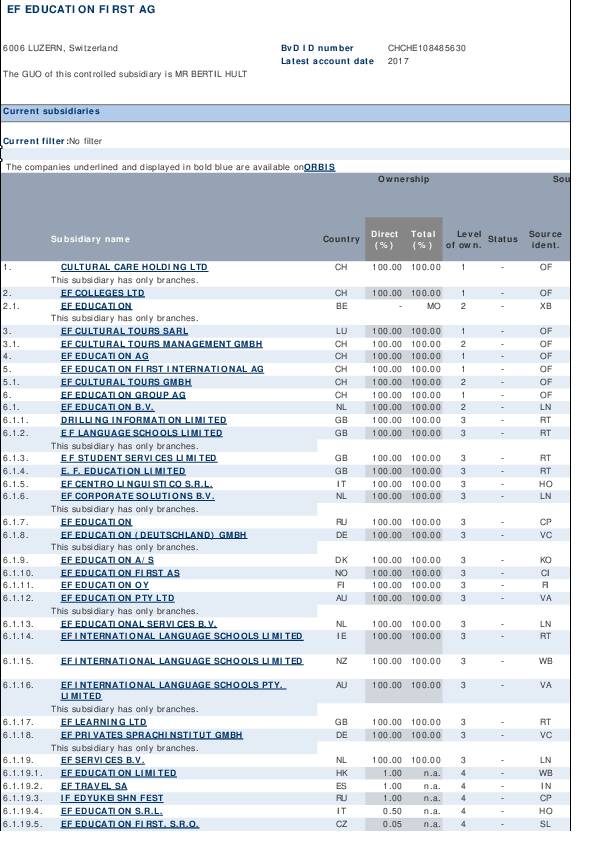Click the Direct (%) column header
595x842 pixels.
pos(384,239)
